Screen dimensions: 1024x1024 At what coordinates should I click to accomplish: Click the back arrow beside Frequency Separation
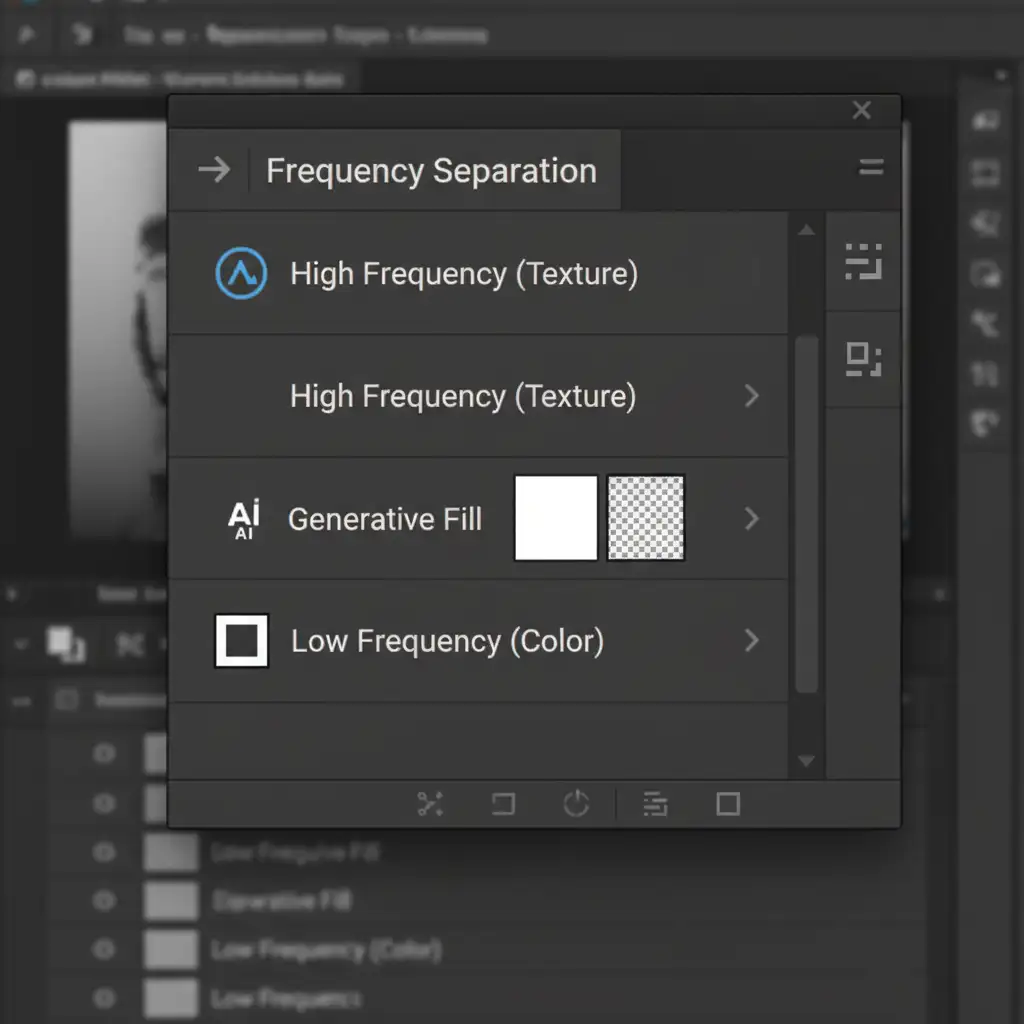[x=213, y=170]
